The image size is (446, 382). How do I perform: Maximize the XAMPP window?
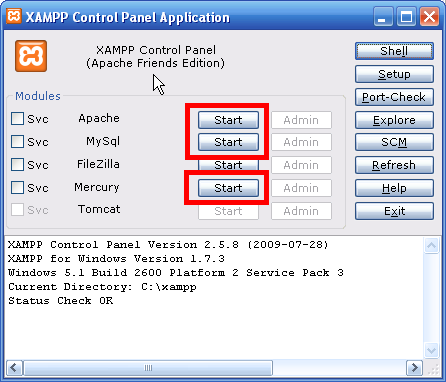click(406, 17)
